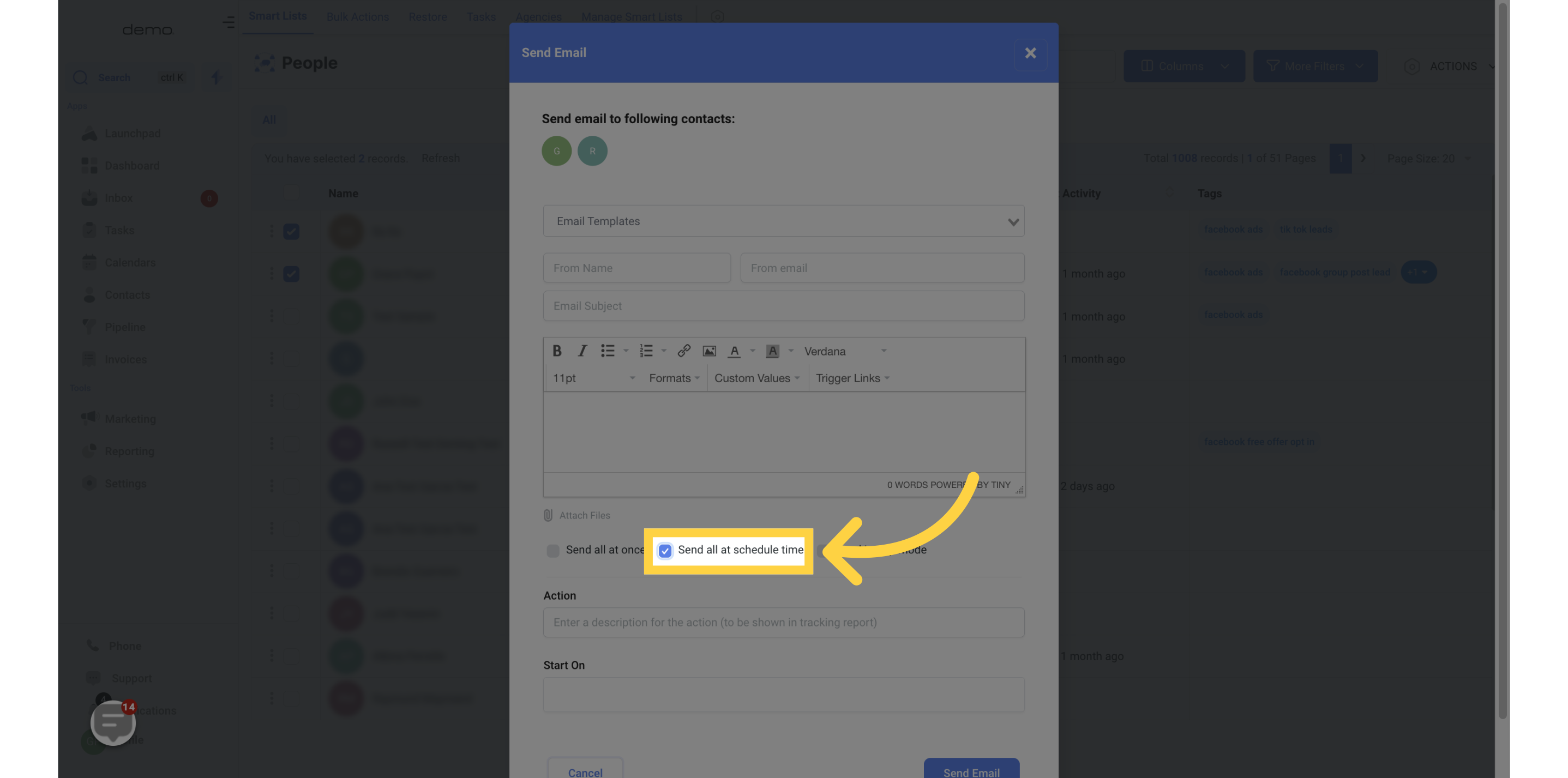Click the Insert link icon

point(684,352)
